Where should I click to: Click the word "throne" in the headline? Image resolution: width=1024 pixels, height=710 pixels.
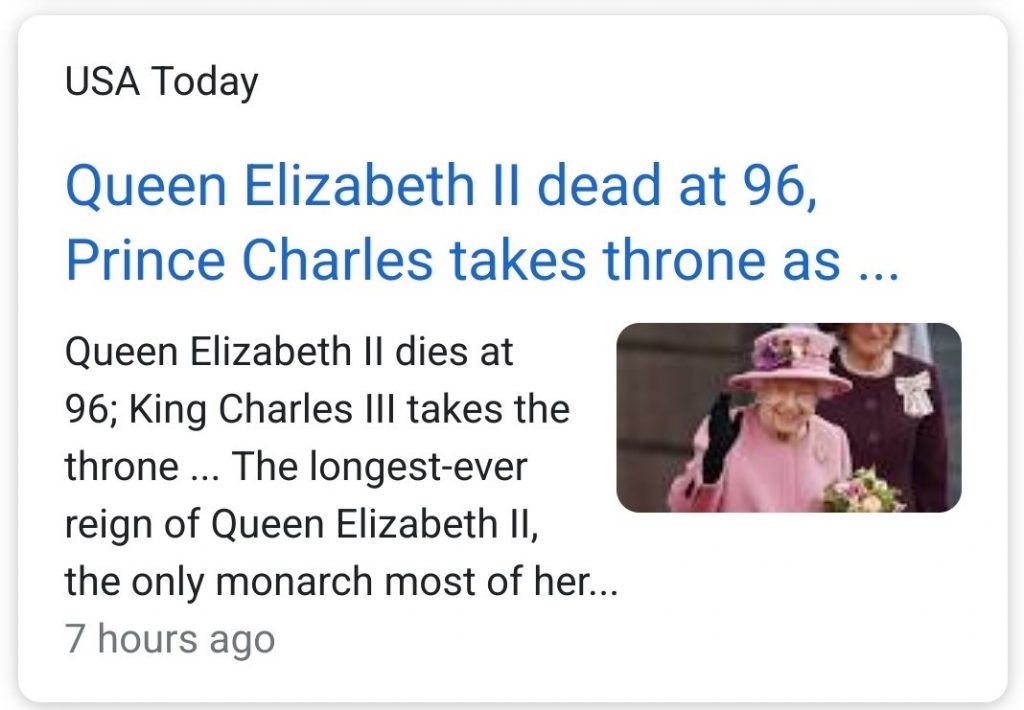(685, 261)
